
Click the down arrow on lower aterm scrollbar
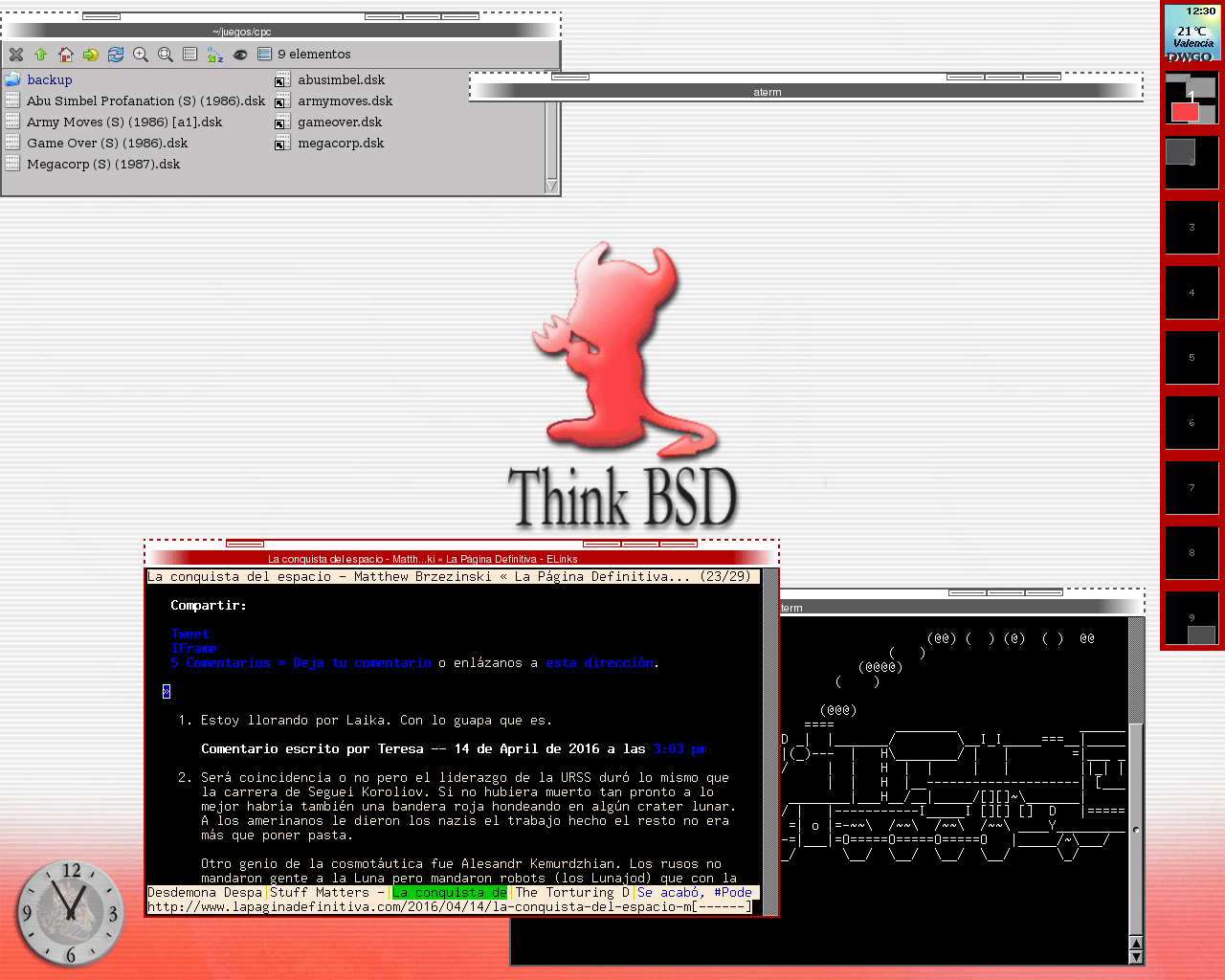coord(1136,956)
